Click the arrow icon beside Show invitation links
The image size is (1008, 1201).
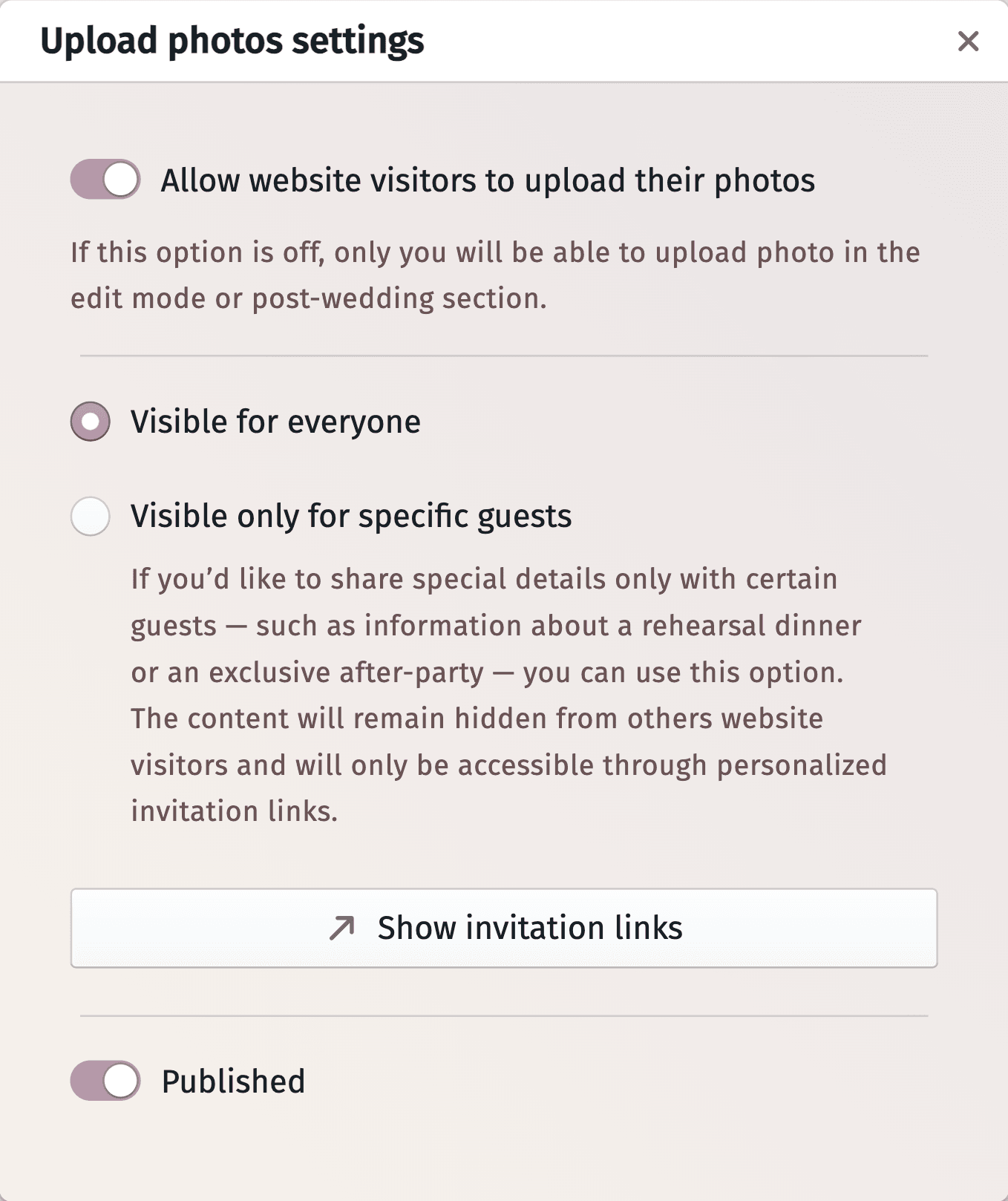click(x=342, y=928)
